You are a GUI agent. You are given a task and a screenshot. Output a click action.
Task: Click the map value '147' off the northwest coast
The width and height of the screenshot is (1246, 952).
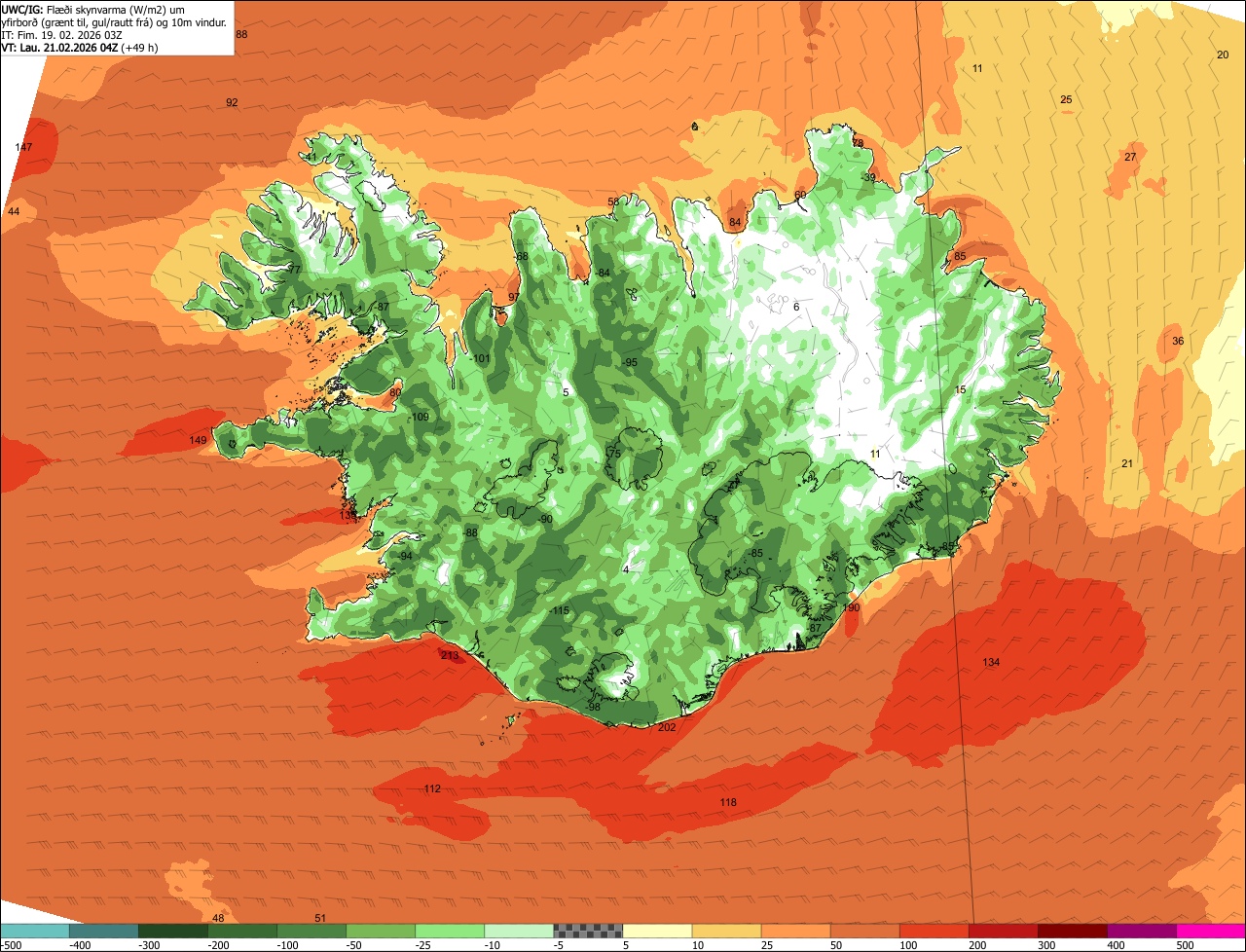coord(23,147)
